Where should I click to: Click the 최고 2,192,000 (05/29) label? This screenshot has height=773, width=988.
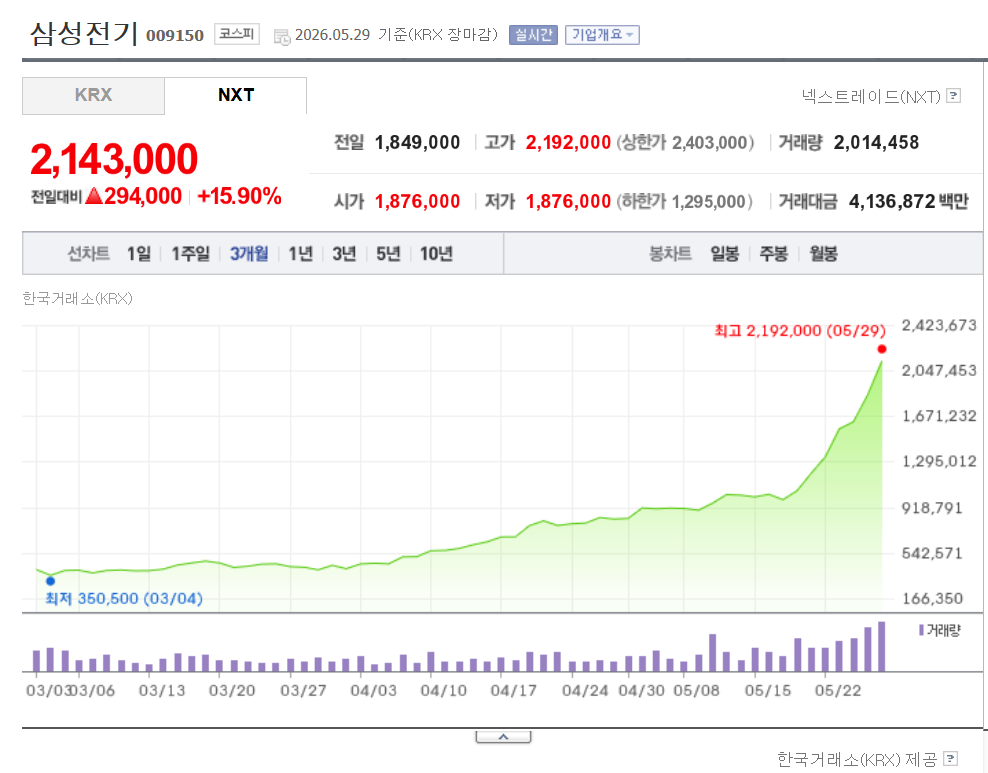click(x=800, y=331)
